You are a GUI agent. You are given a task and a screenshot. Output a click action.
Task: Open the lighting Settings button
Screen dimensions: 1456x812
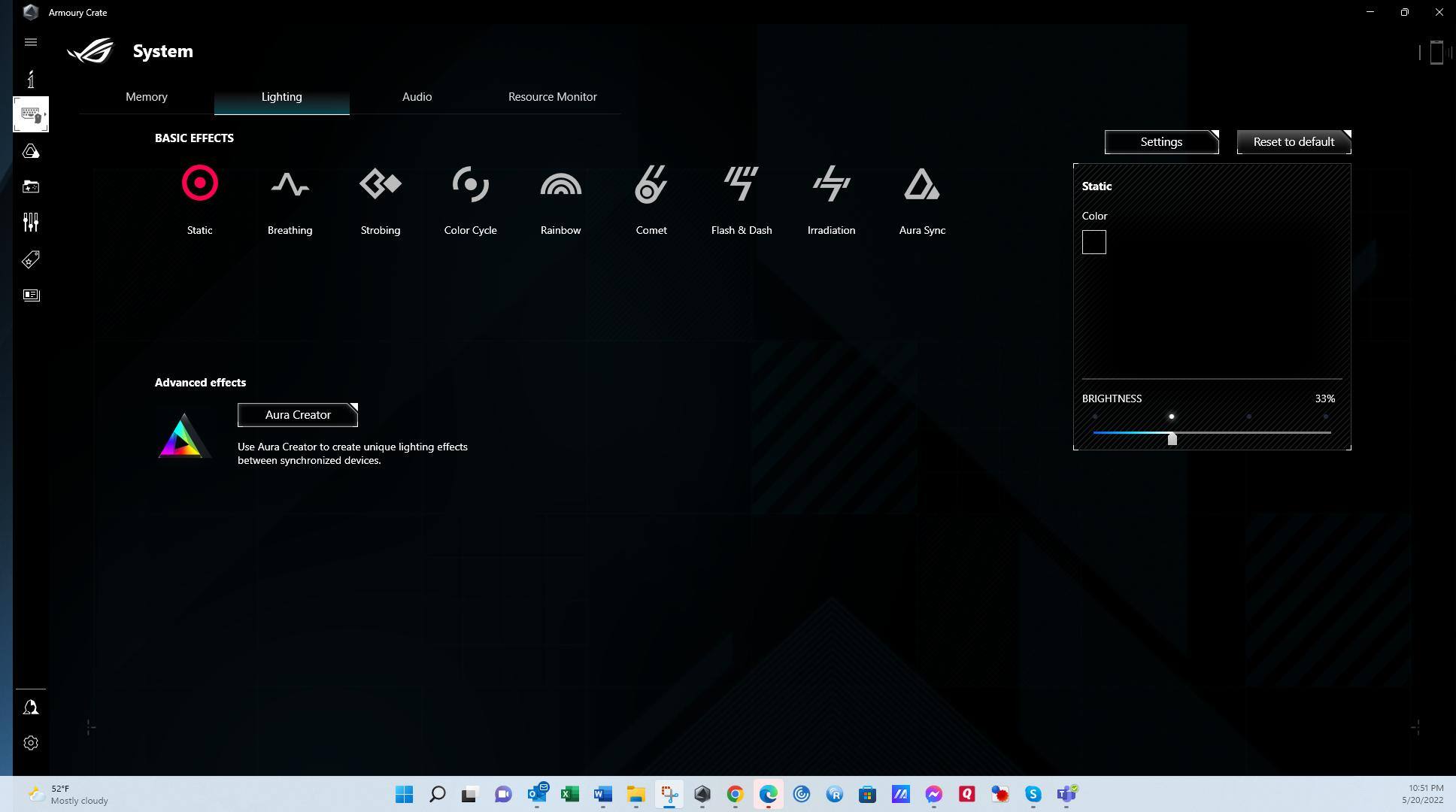[x=1161, y=142]
